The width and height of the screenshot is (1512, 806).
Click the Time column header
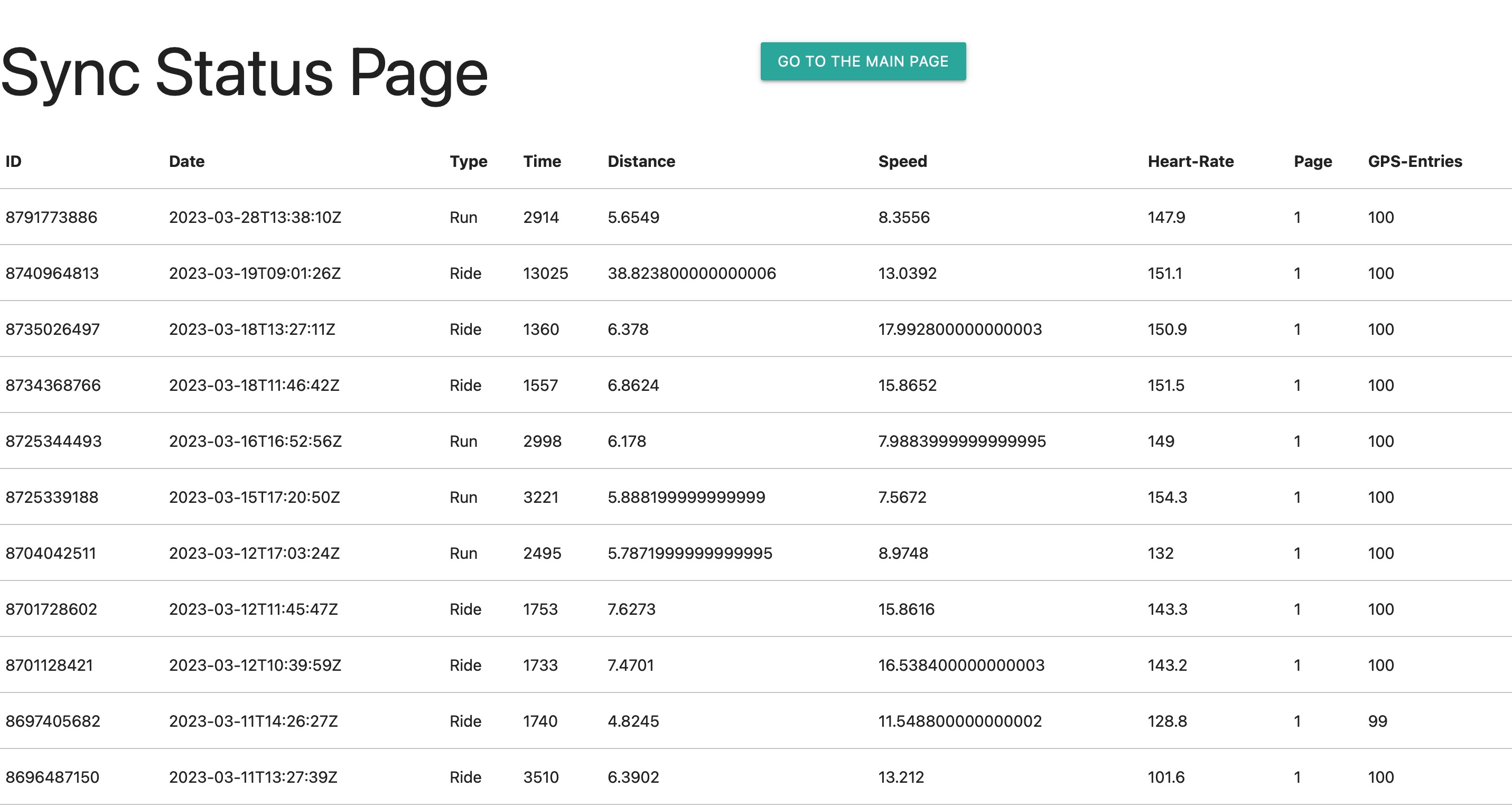(x=542, y=161)
